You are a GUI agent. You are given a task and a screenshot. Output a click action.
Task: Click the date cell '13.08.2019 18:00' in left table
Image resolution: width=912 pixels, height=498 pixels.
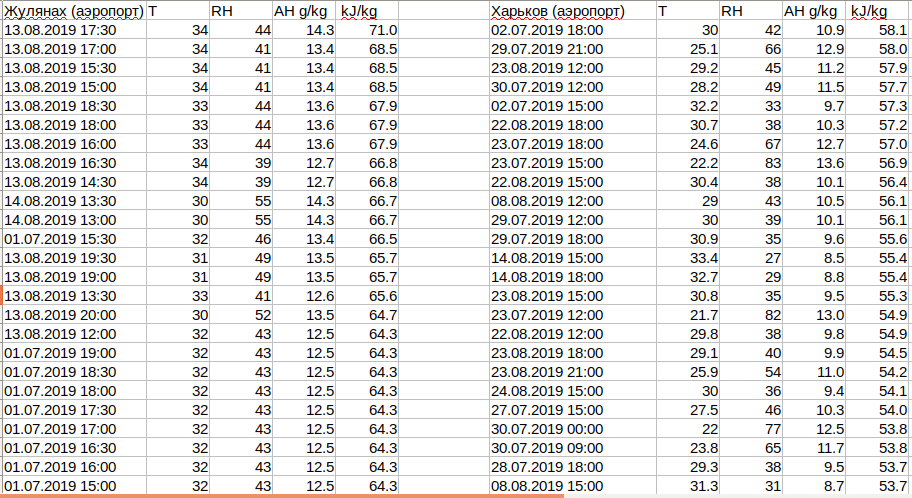click(74, 125)
